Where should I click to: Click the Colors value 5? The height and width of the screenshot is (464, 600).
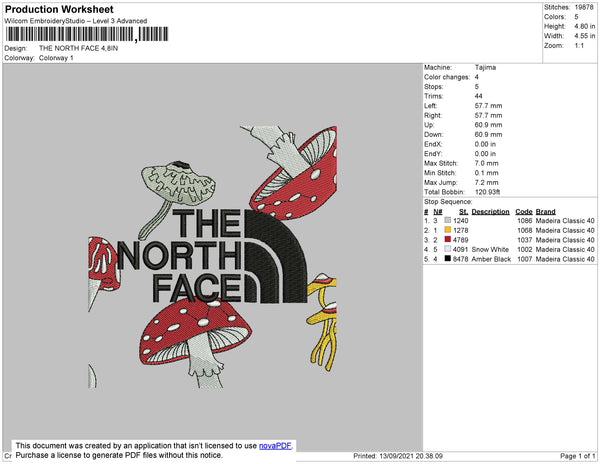tap(576, 17)
